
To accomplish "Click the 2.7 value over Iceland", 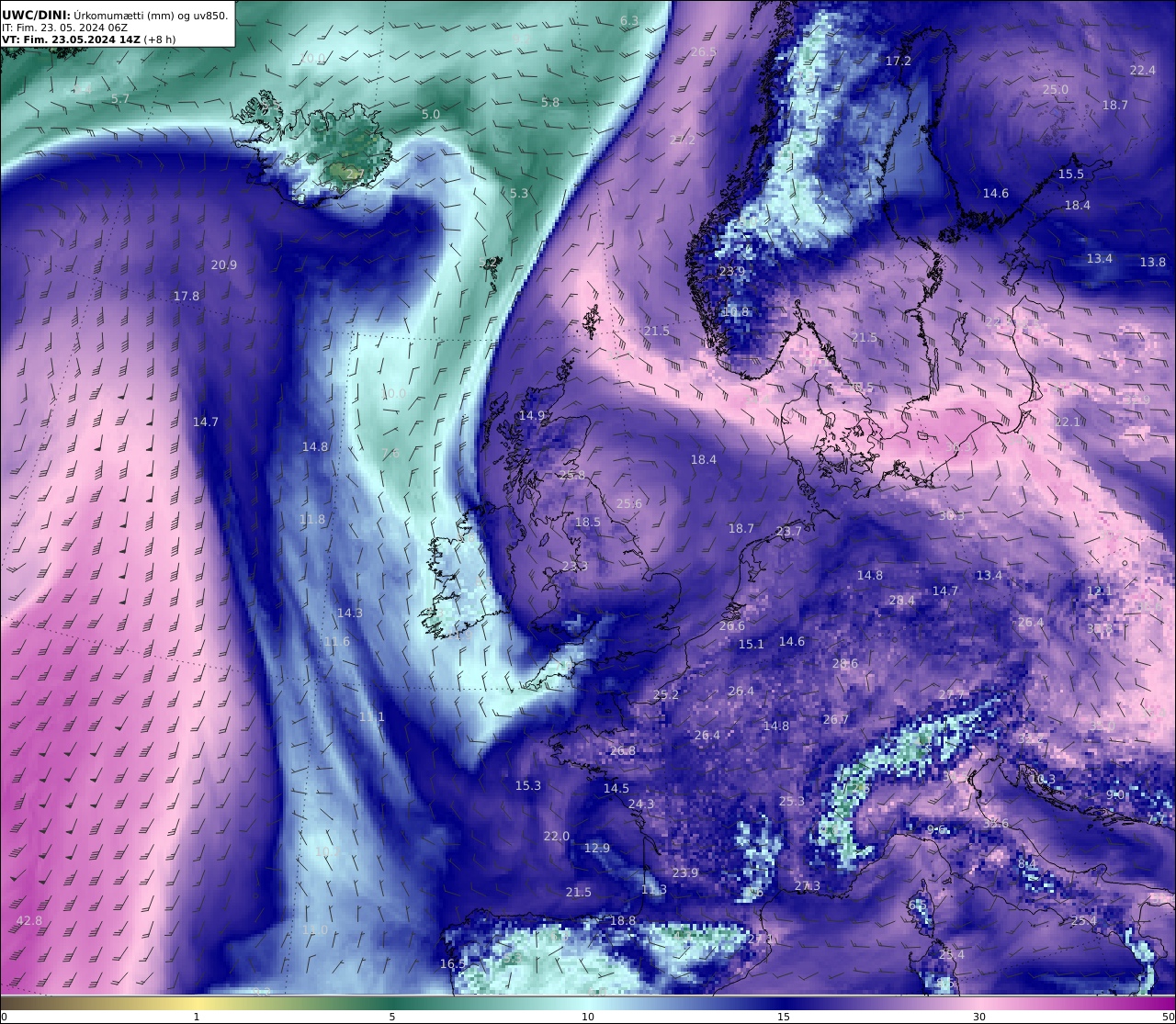I will [356, 174].
